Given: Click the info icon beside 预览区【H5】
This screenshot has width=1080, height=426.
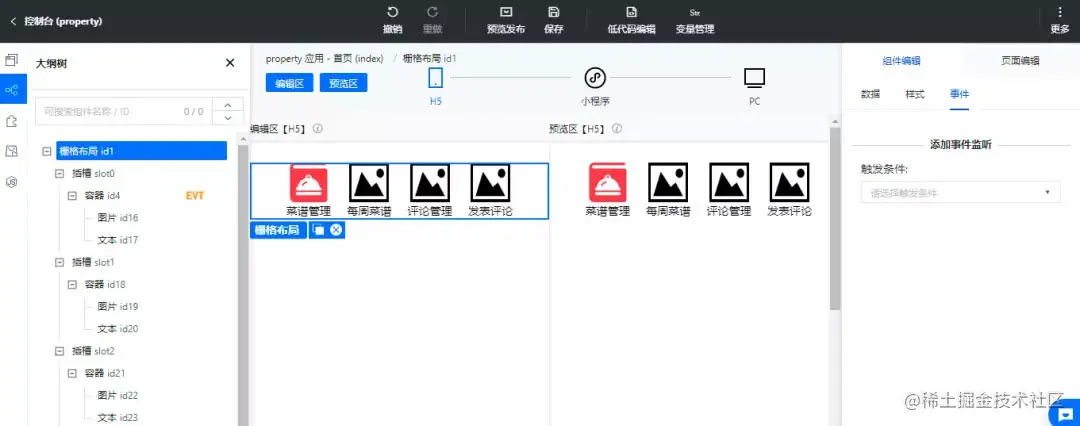Looking at the screenshot, I should 616,129.
